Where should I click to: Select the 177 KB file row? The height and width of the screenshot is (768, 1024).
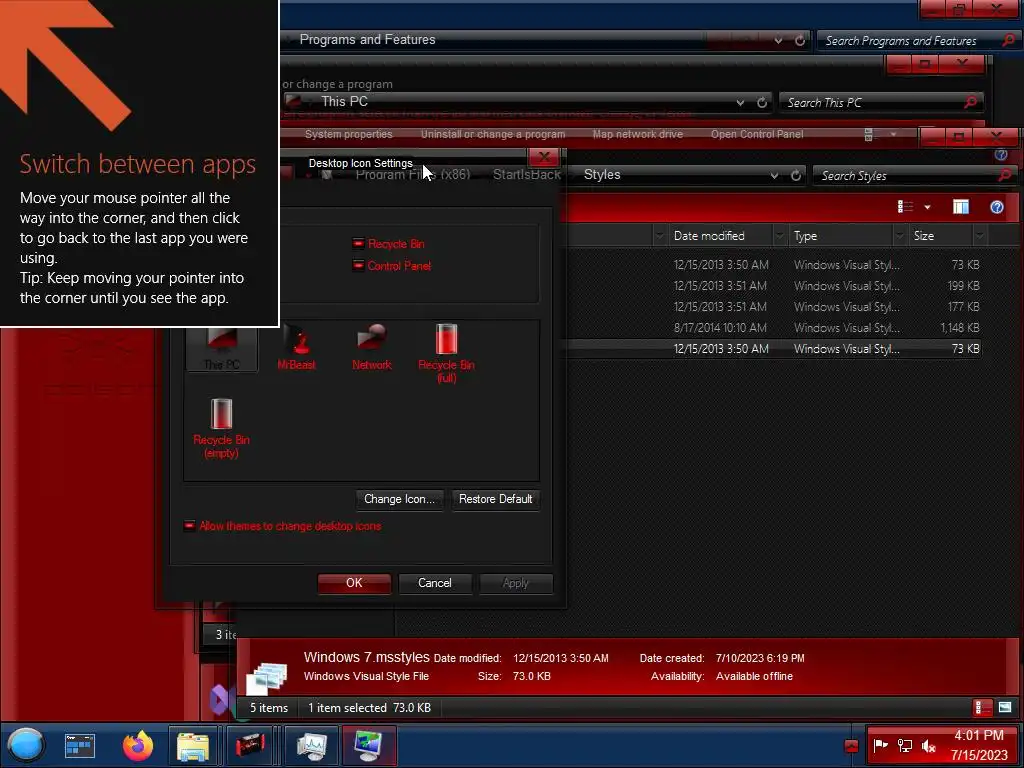tap(773, 306)
